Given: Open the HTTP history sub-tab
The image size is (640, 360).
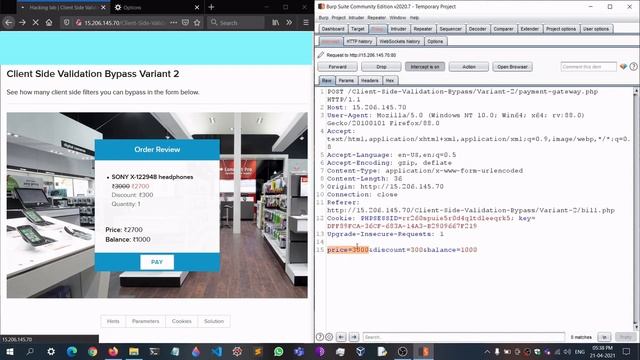Looking at the screenshot, I should (x=359, y=41).
